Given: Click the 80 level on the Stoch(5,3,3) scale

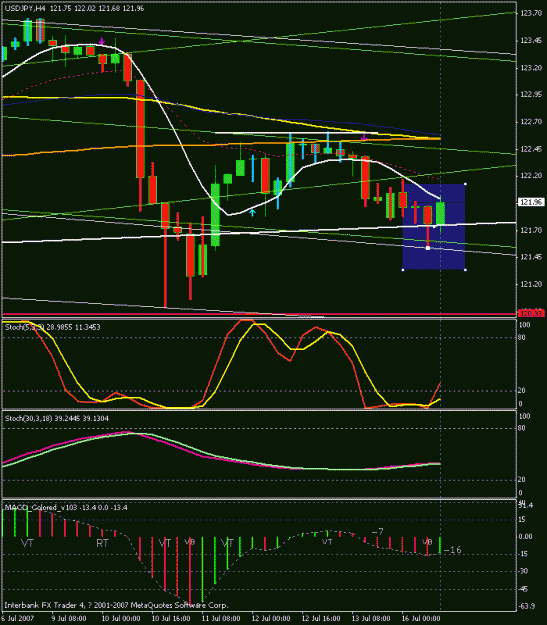Looking at the screenshot, I should [521, 338].
